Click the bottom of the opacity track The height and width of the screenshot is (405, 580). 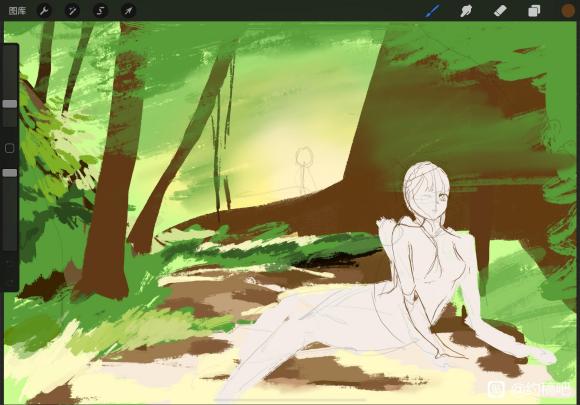point(10,246)
